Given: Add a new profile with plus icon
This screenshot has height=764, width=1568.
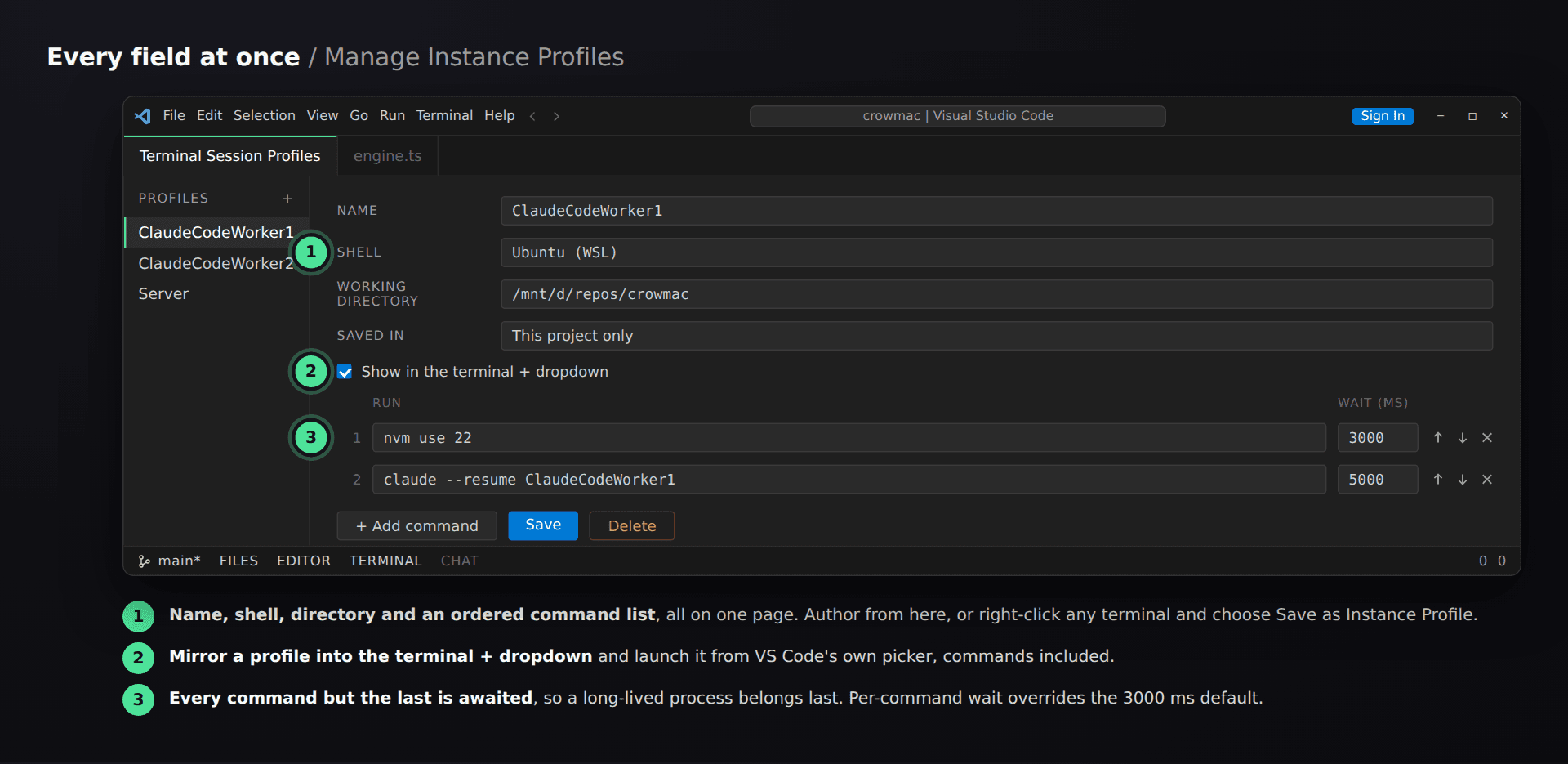Looking at the screenshot, I should (287, 199).
